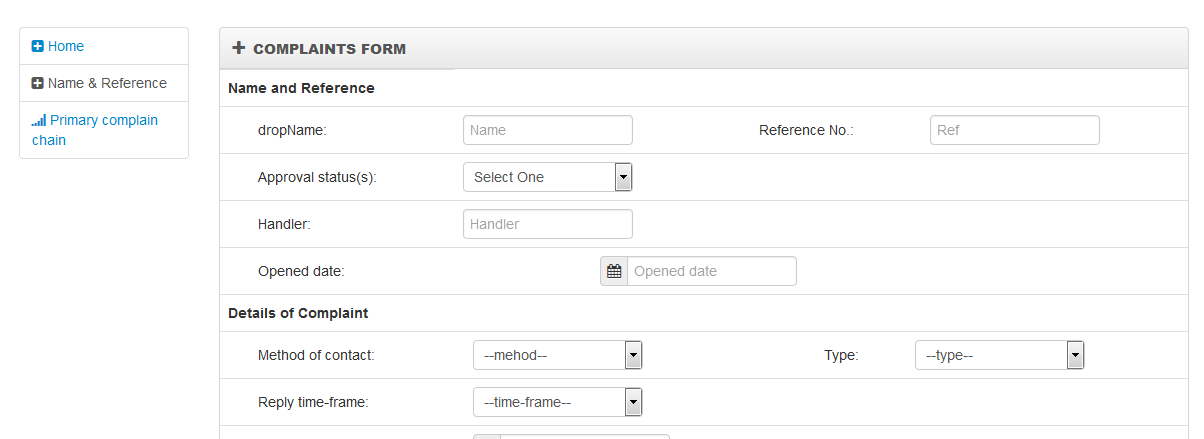Click the Approval status dropdown arrow

tap(623, 177)
